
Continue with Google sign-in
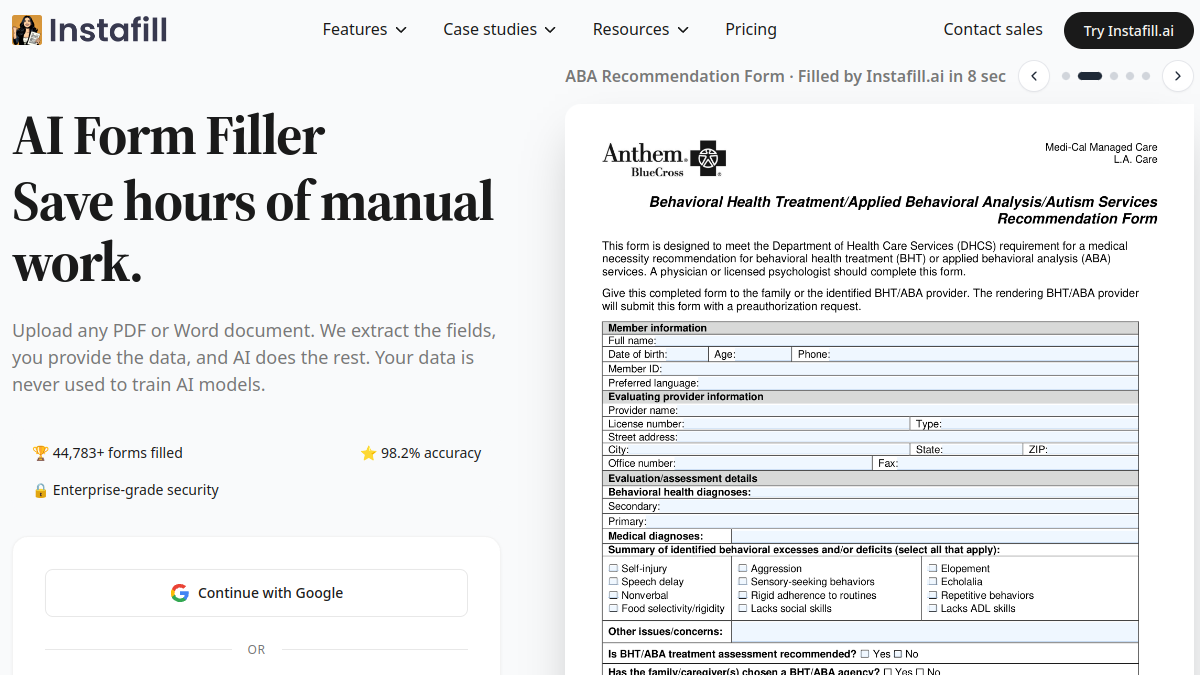click(x=256, y=593)
